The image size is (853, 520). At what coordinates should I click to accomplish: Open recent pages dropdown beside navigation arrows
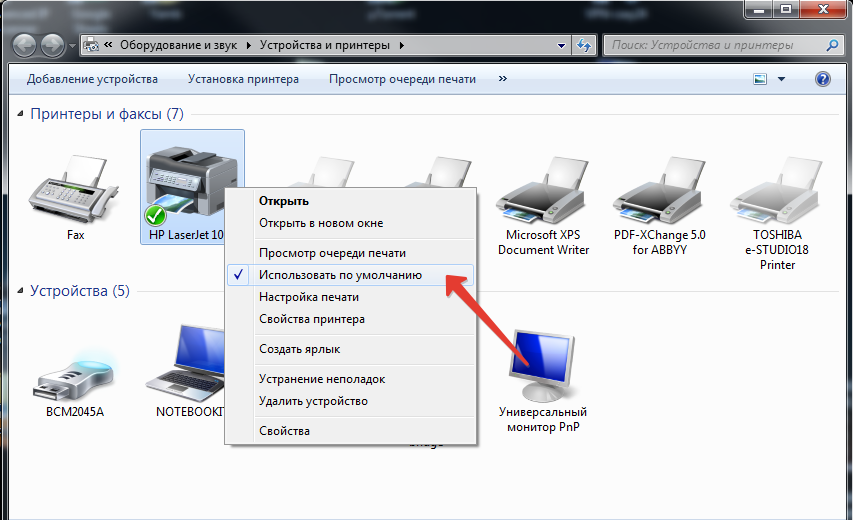click(72, 46)
